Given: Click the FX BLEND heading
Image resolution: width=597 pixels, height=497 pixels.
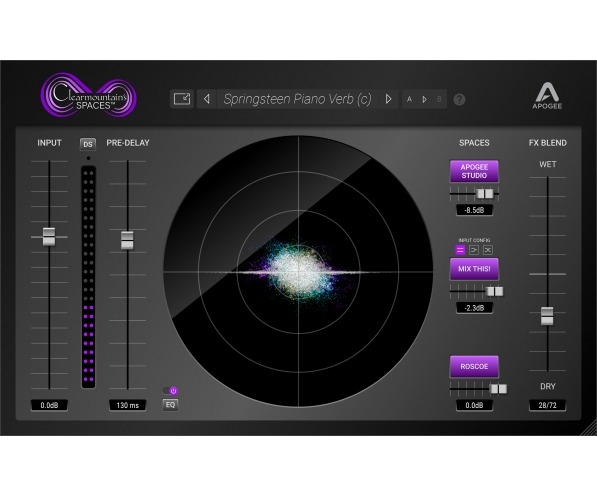Looking at the screenshot, I should point(548,143).
